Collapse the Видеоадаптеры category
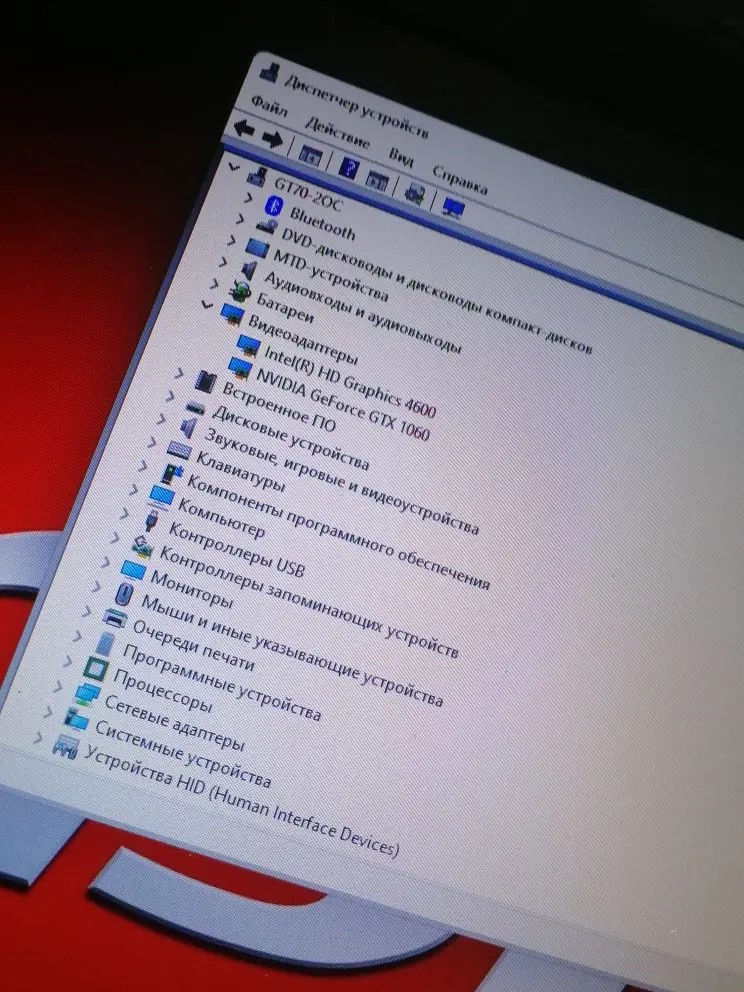 [206, 304]
